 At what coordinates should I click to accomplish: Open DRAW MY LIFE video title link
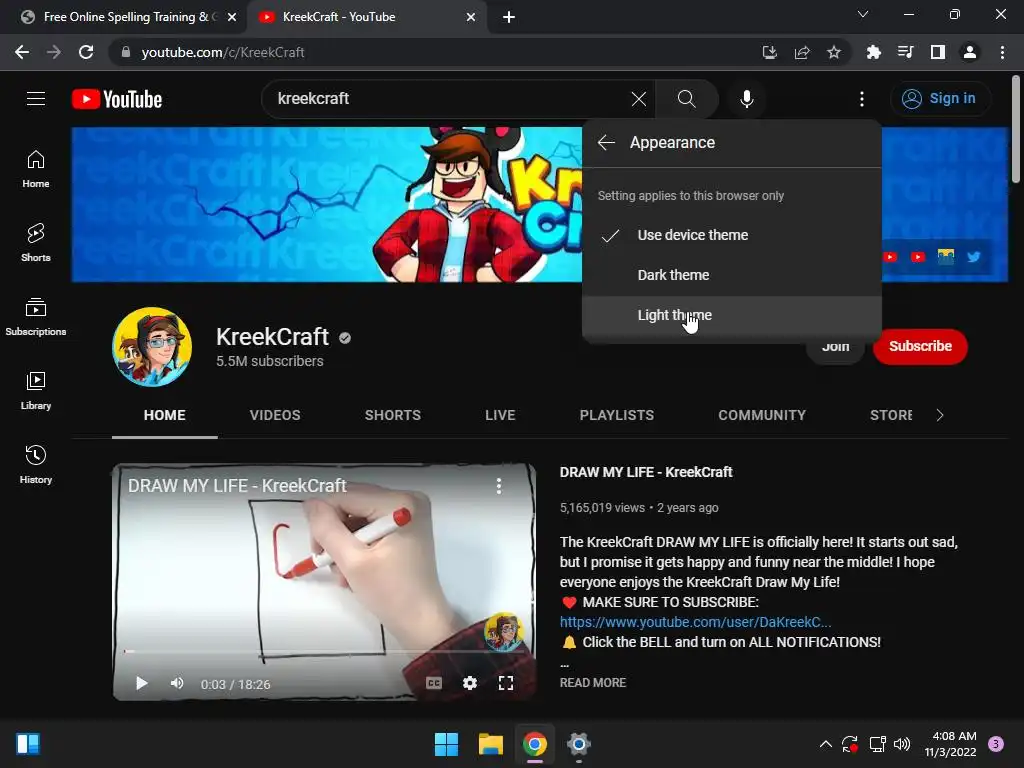pos(646,472)
